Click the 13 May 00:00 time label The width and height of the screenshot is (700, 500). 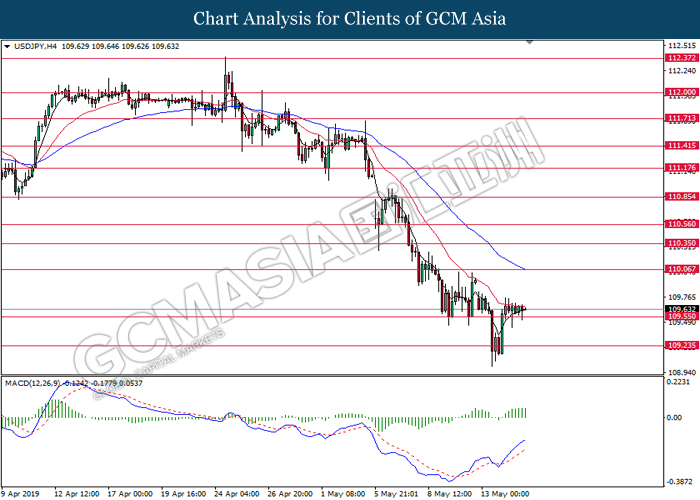click(505, 494)
